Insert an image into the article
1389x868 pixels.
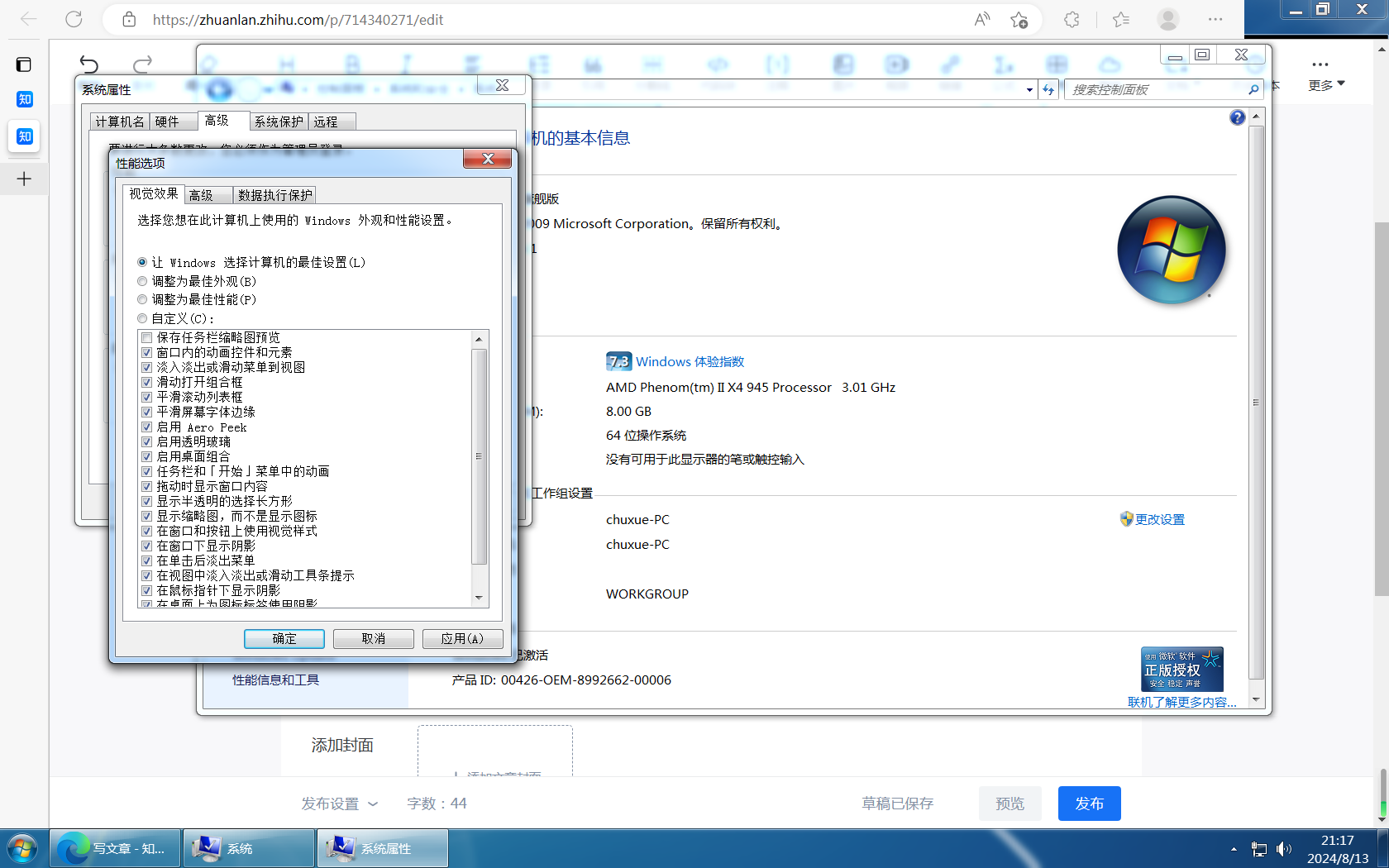coord(842,65)
